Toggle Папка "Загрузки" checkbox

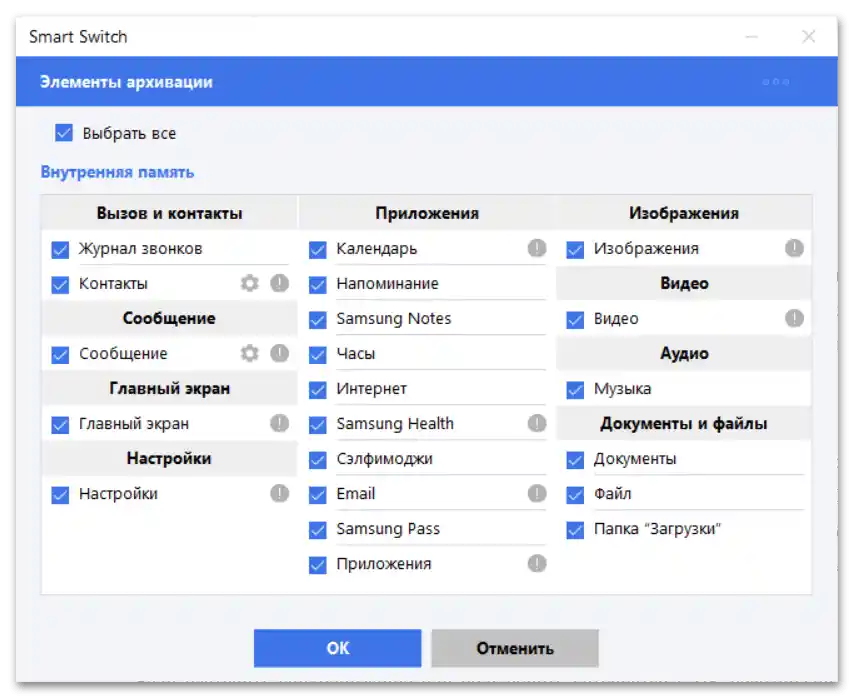point(575,530)
